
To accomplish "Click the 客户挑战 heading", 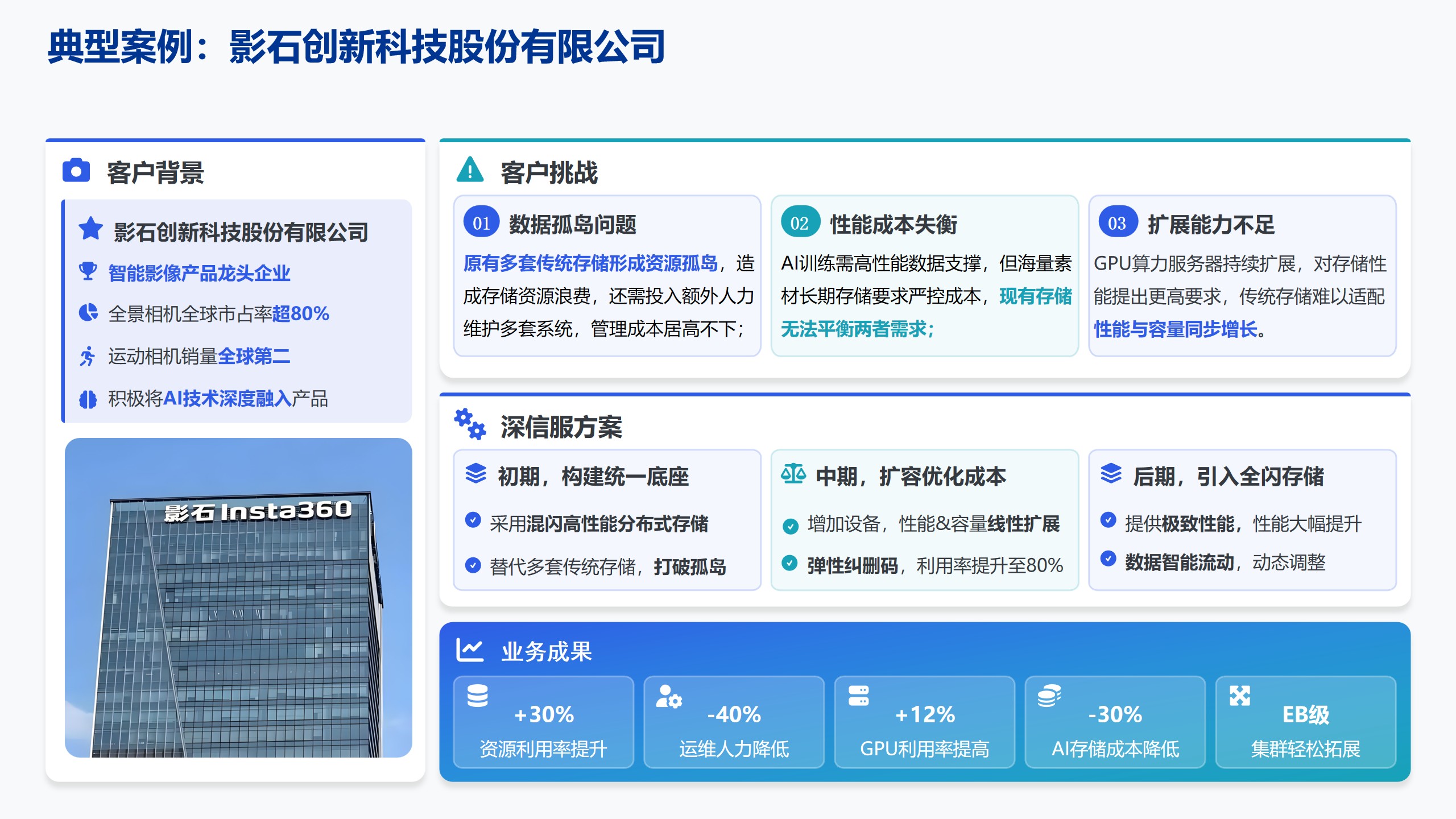I will click(x=549, y=172).
